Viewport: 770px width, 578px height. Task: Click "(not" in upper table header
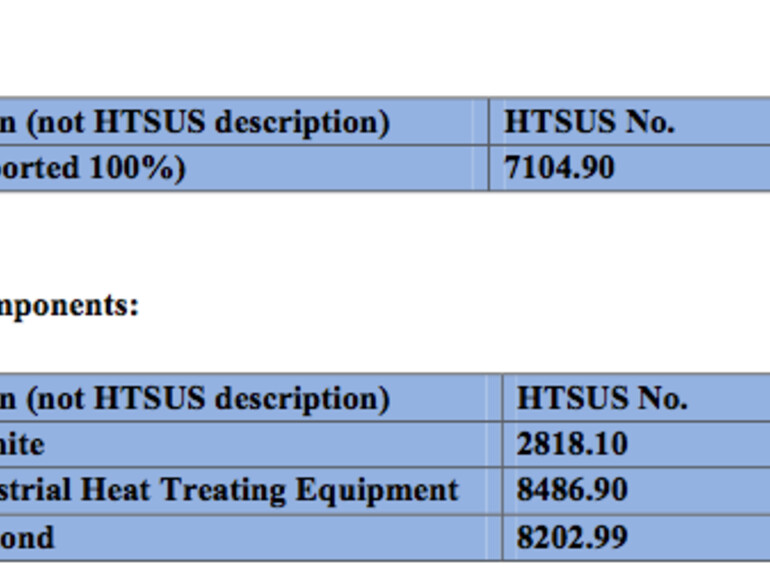pos(57,122)
